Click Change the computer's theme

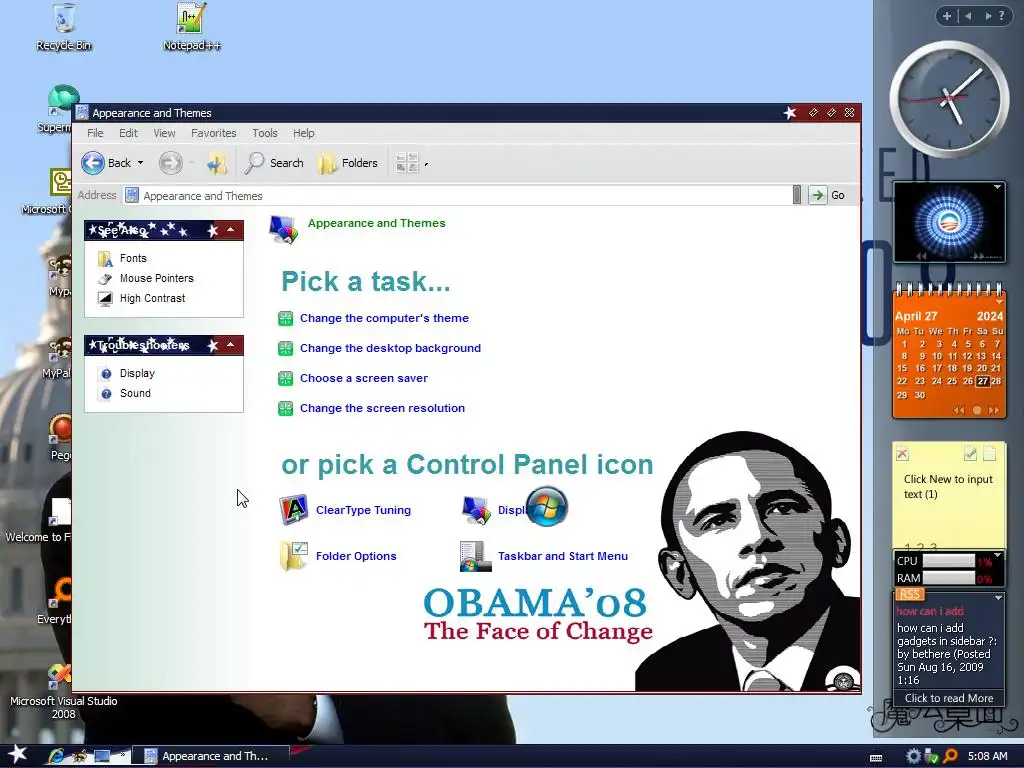pos(384,318)
